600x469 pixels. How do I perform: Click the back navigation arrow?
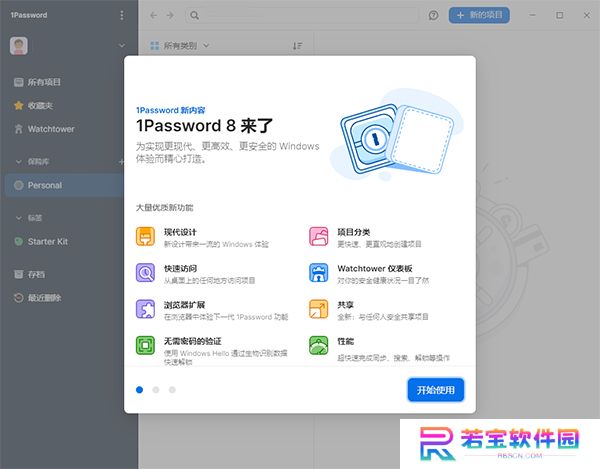[x=153, y=15]
